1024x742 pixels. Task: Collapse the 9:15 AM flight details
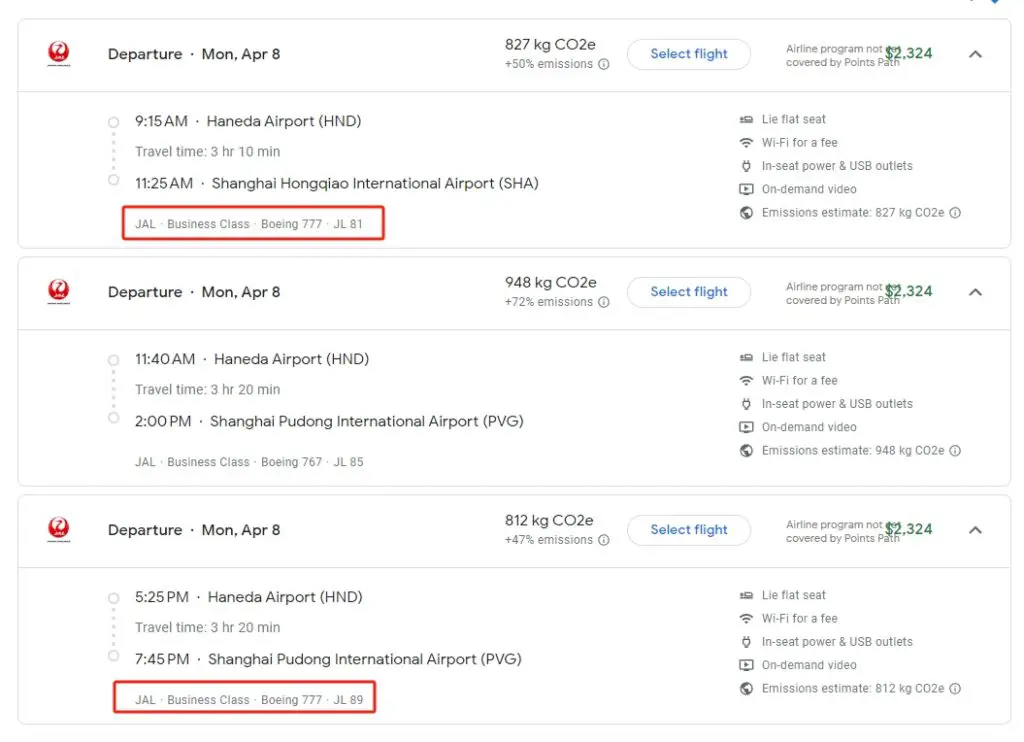(x=976, y=54)
